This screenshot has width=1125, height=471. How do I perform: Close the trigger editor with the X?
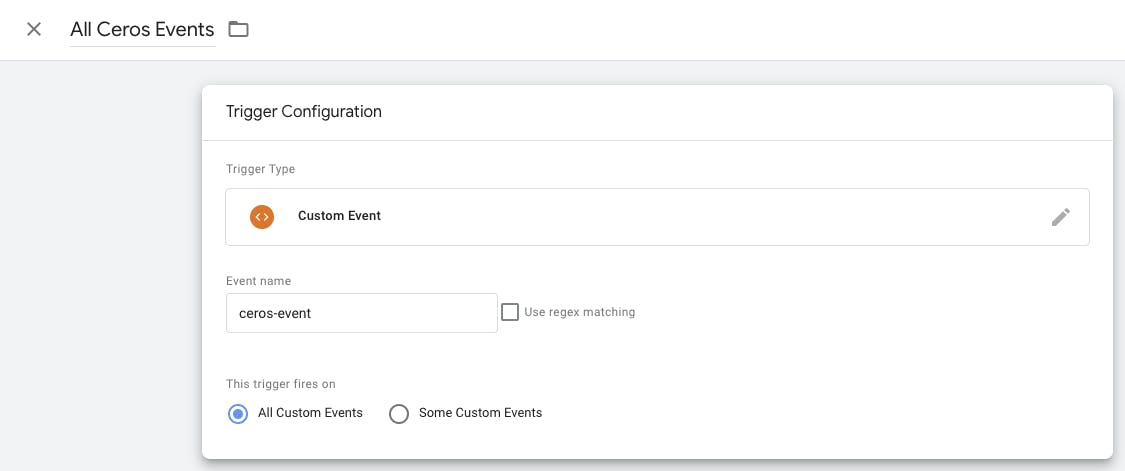click(x=34, y=29)
